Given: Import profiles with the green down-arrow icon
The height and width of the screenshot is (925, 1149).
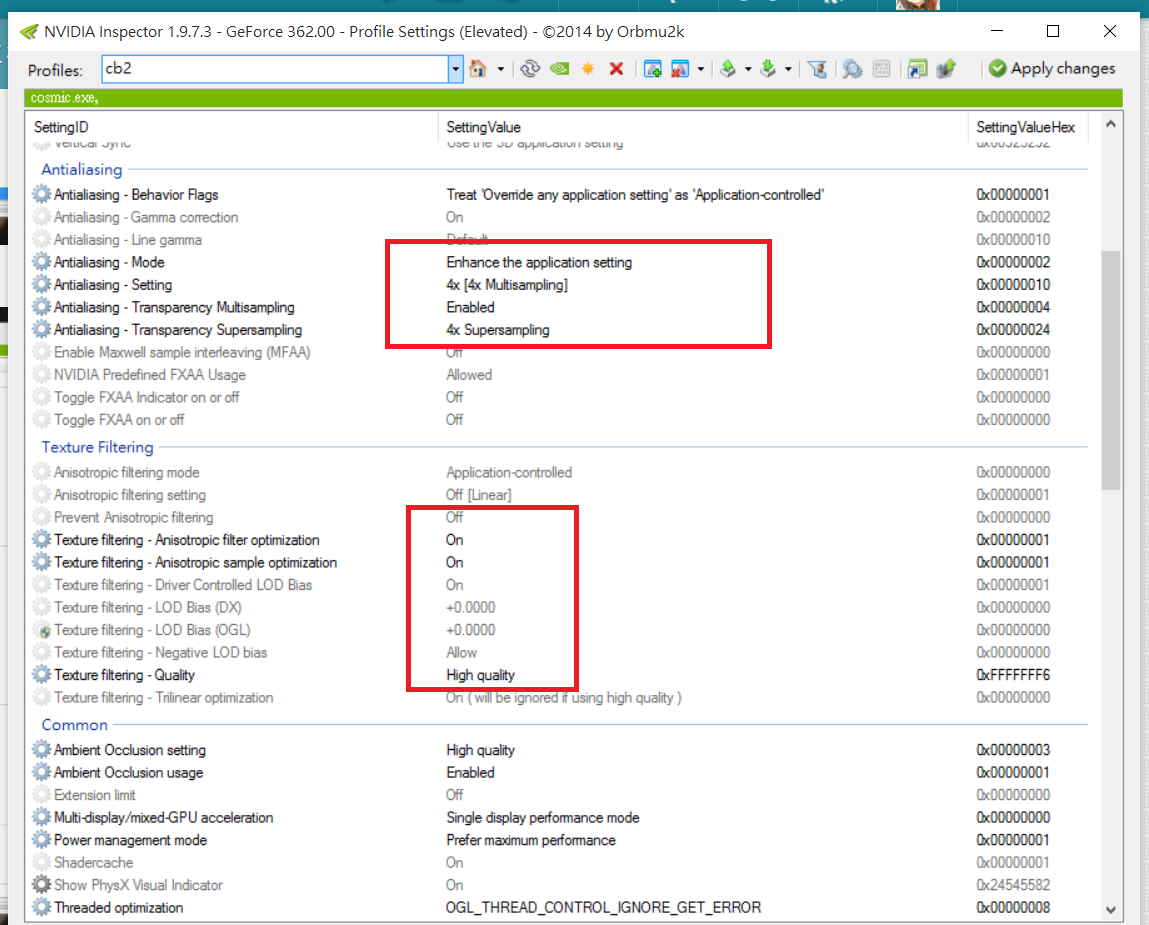Looking at the screenshot, I should pos(767,69).
